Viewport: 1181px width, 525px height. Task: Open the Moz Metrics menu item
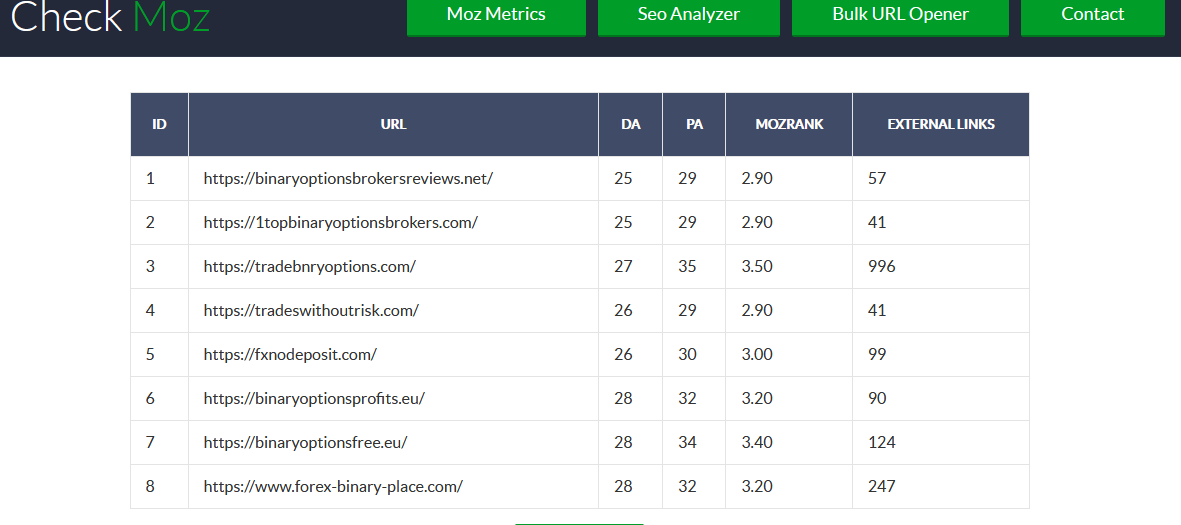(x=496, y=15)
